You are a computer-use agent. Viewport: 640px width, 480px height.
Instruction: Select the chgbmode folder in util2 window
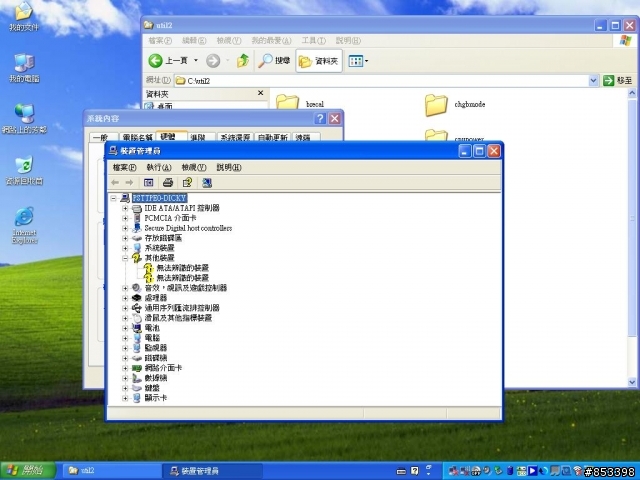click(x=455, y=104)
